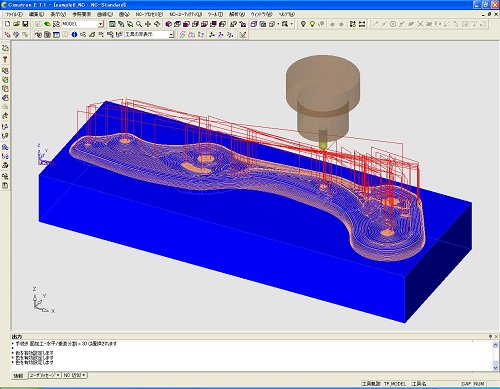The width and height of the screenshot is (500, 389).
Task: Switch to the User Messages tab in output panel
Action: click(x=45, y=375)
